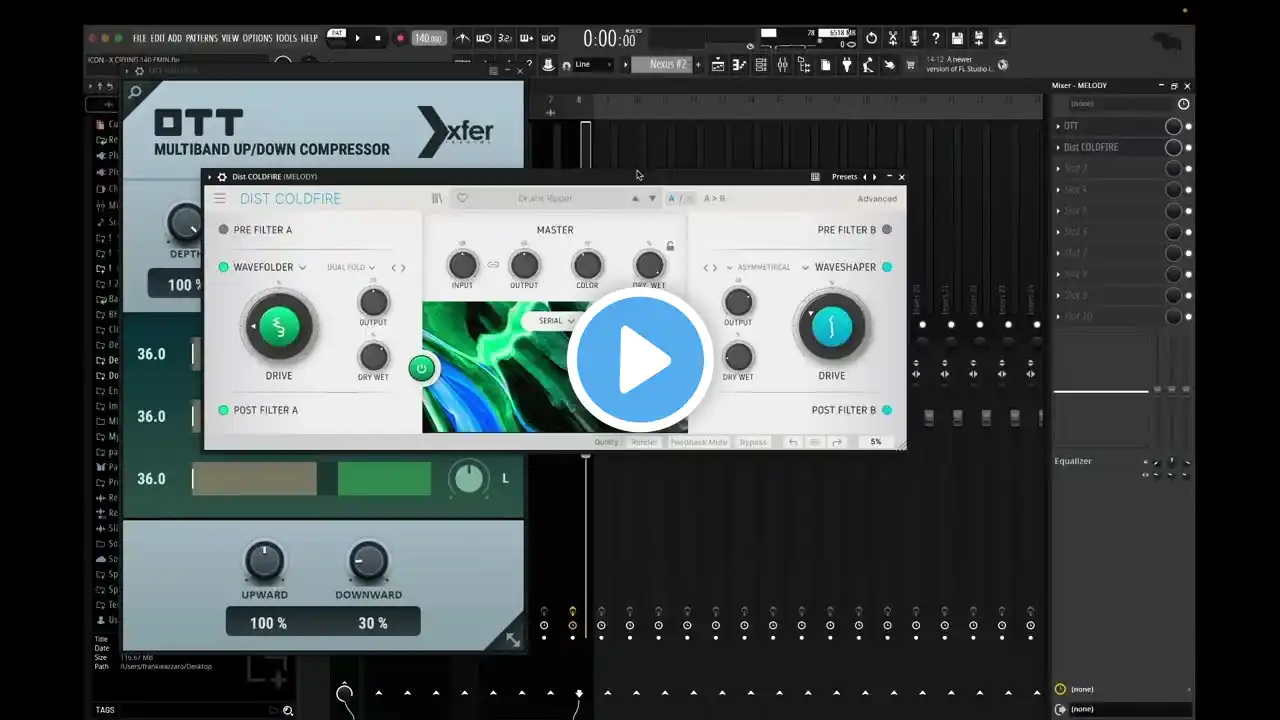Click the Presets label in Coldfire titlebar
This screenshot has height=720, width=1280.
[845, 177]
